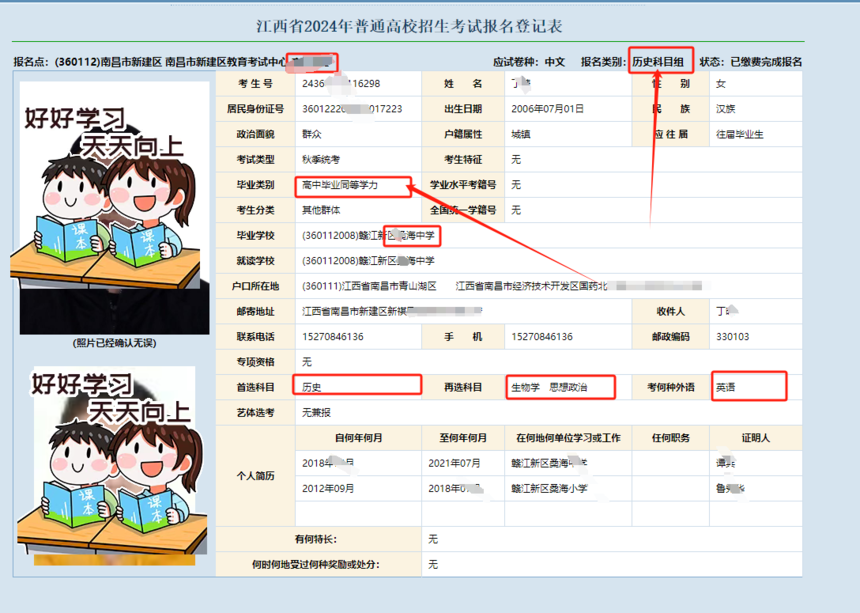Click the 至何年何月 column header
860x613 pixels.
click(x=463, y=438)
